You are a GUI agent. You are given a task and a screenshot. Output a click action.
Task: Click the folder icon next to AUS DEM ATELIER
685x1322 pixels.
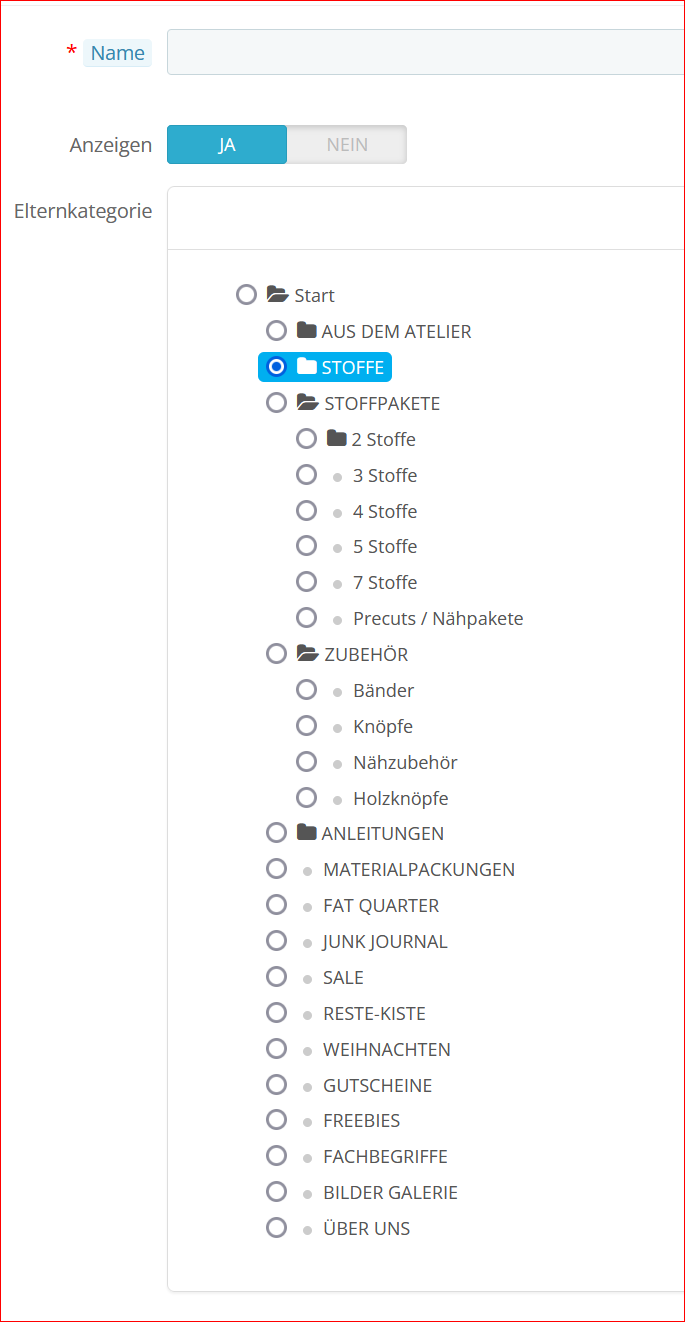click(306, 331)
